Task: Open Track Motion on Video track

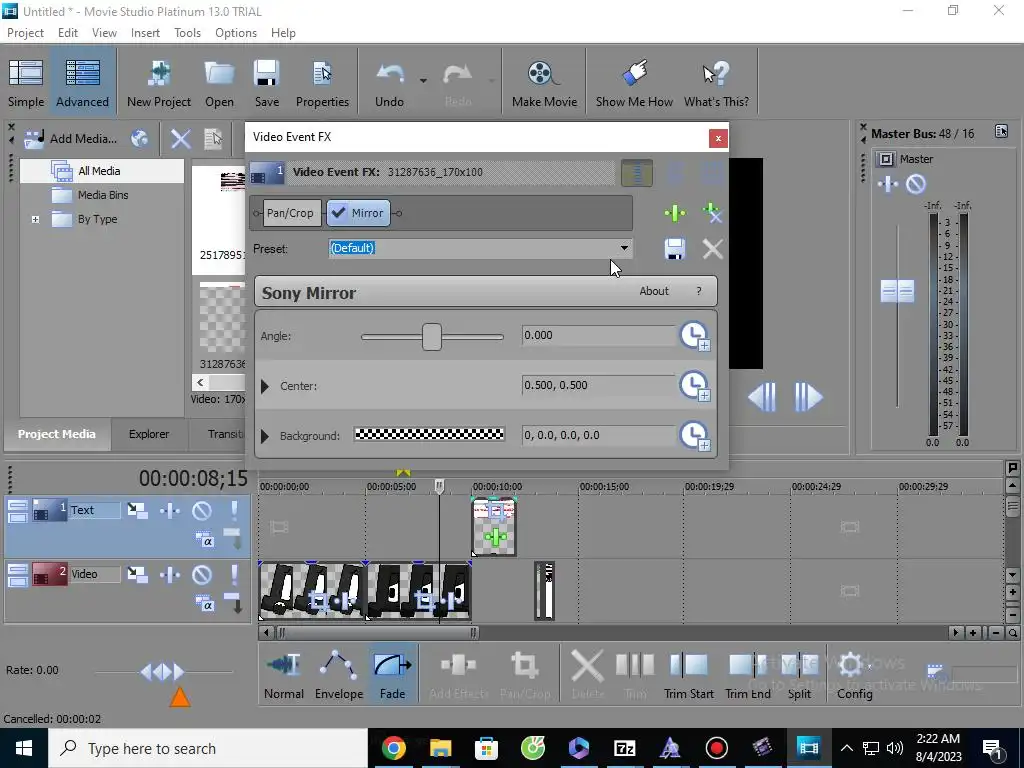Action: pos(137,575)
